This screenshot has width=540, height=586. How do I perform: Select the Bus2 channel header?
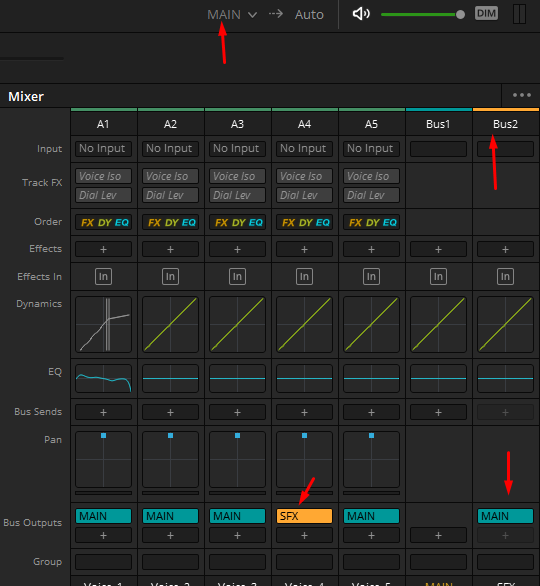click(506, 124)
